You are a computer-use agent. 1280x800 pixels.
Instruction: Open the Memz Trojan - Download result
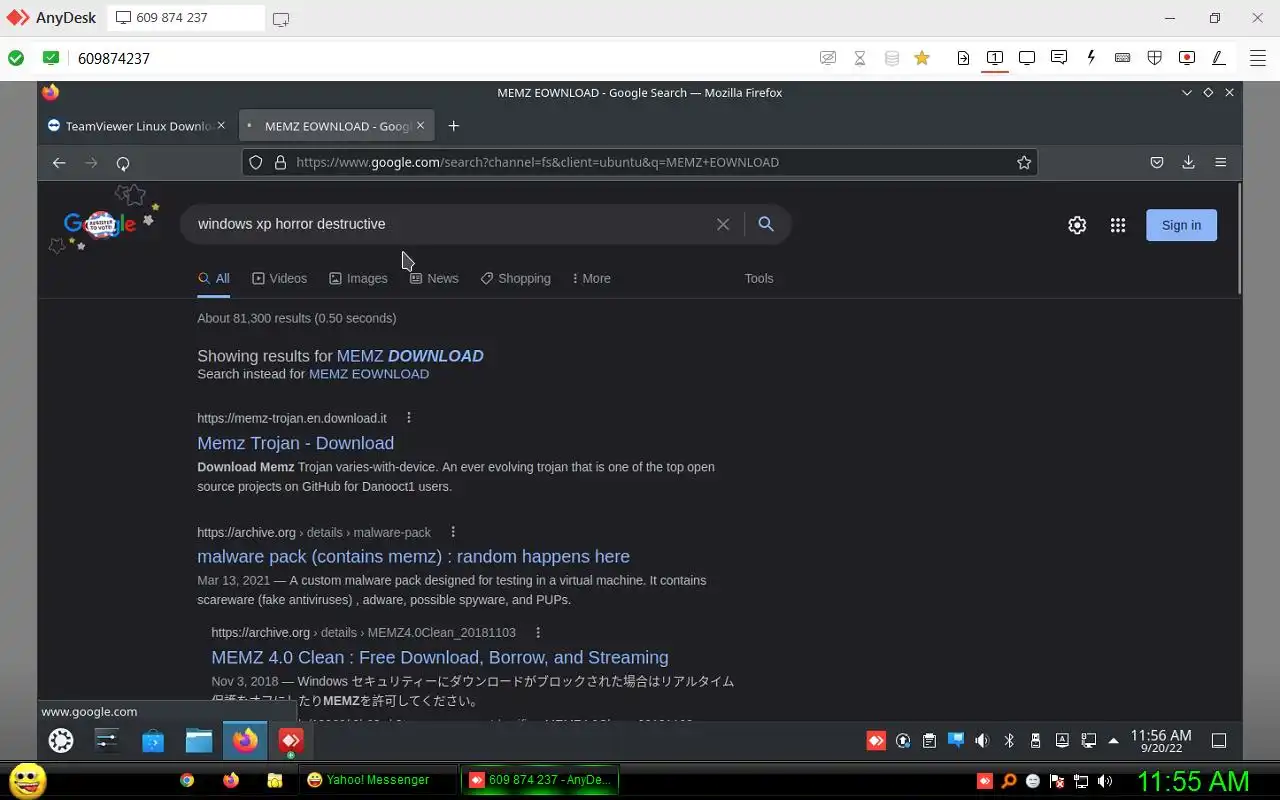[295, 443]
